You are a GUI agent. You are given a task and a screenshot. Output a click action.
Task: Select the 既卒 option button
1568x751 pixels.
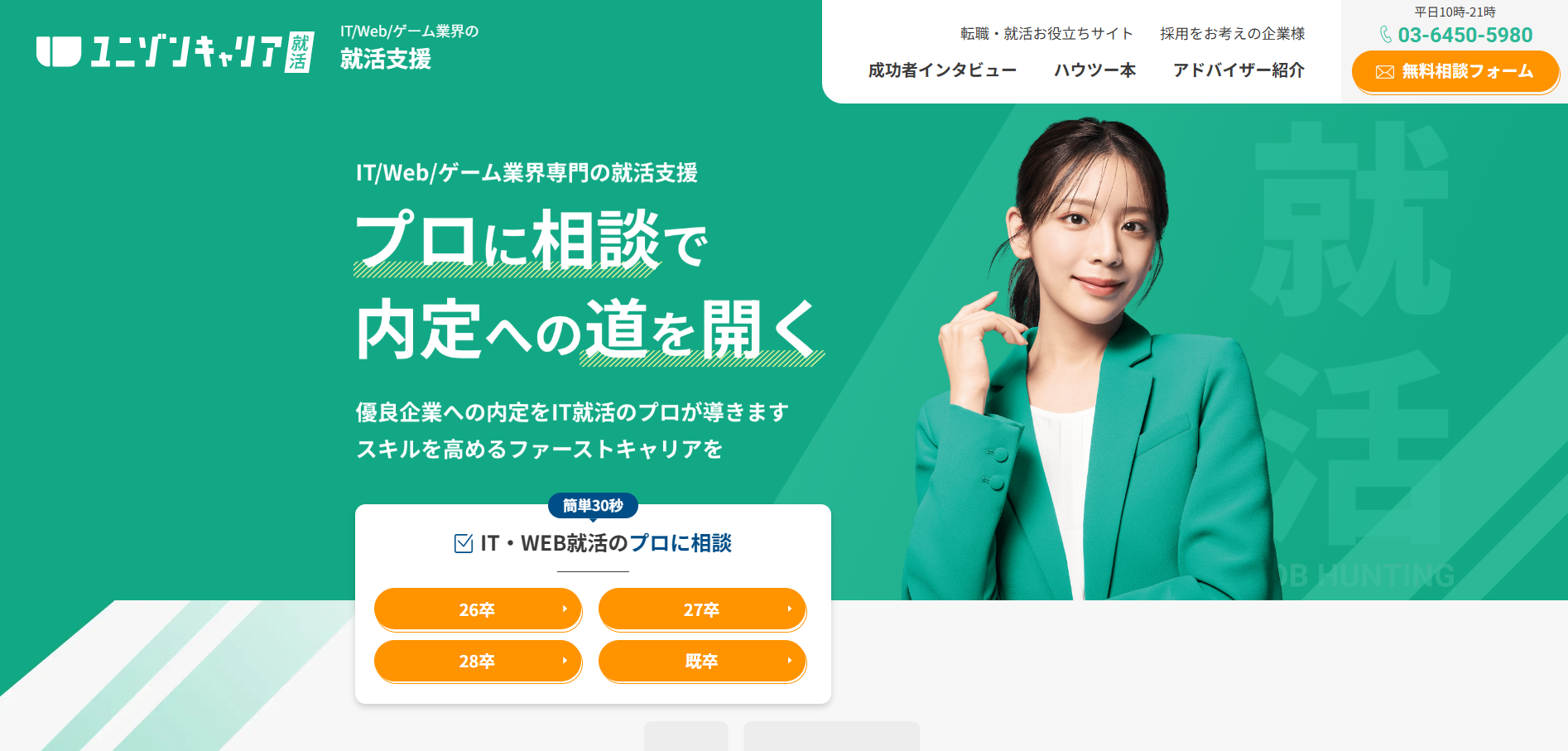[702, 661]
